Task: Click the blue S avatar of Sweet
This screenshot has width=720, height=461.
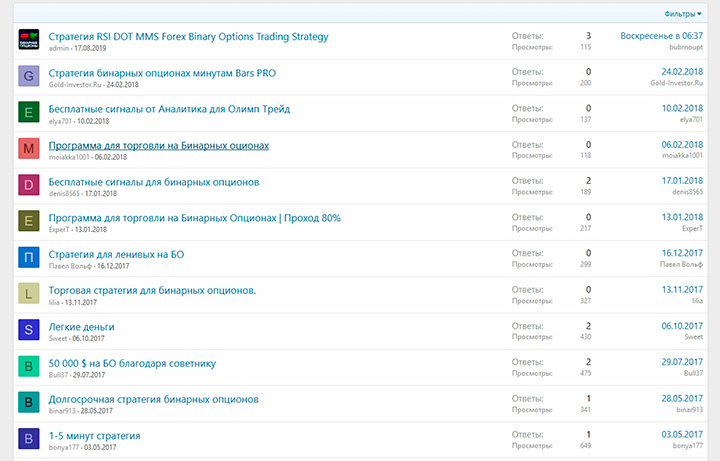Action: click(30, 330)
